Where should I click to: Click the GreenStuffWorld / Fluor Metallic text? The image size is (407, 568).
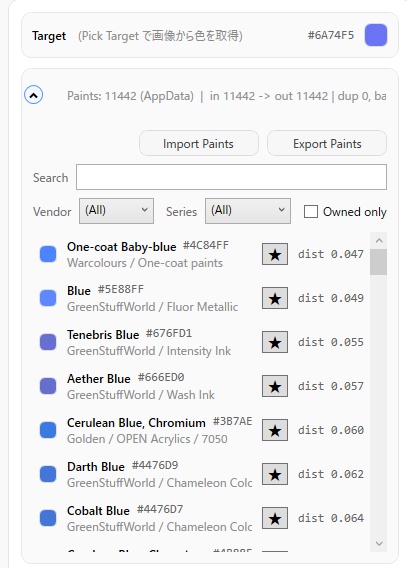pyautogui.click(x=152, y=307)
